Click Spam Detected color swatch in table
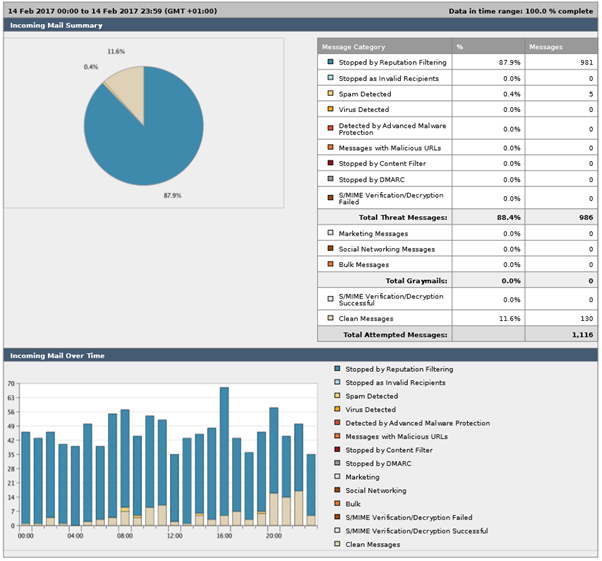Viewport: 602px width, 561px height. [x=330, y=94]
